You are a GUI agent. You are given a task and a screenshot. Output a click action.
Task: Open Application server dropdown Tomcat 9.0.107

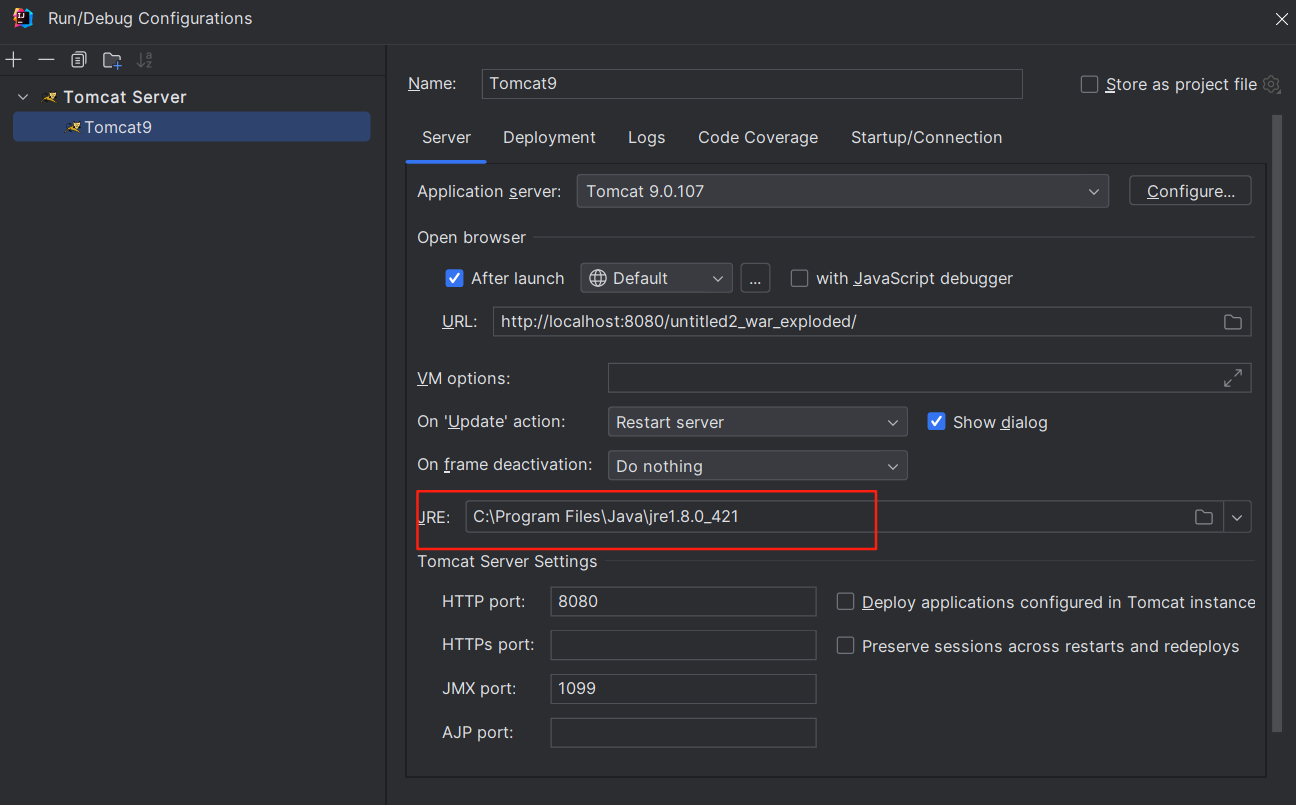click(842, 191)
